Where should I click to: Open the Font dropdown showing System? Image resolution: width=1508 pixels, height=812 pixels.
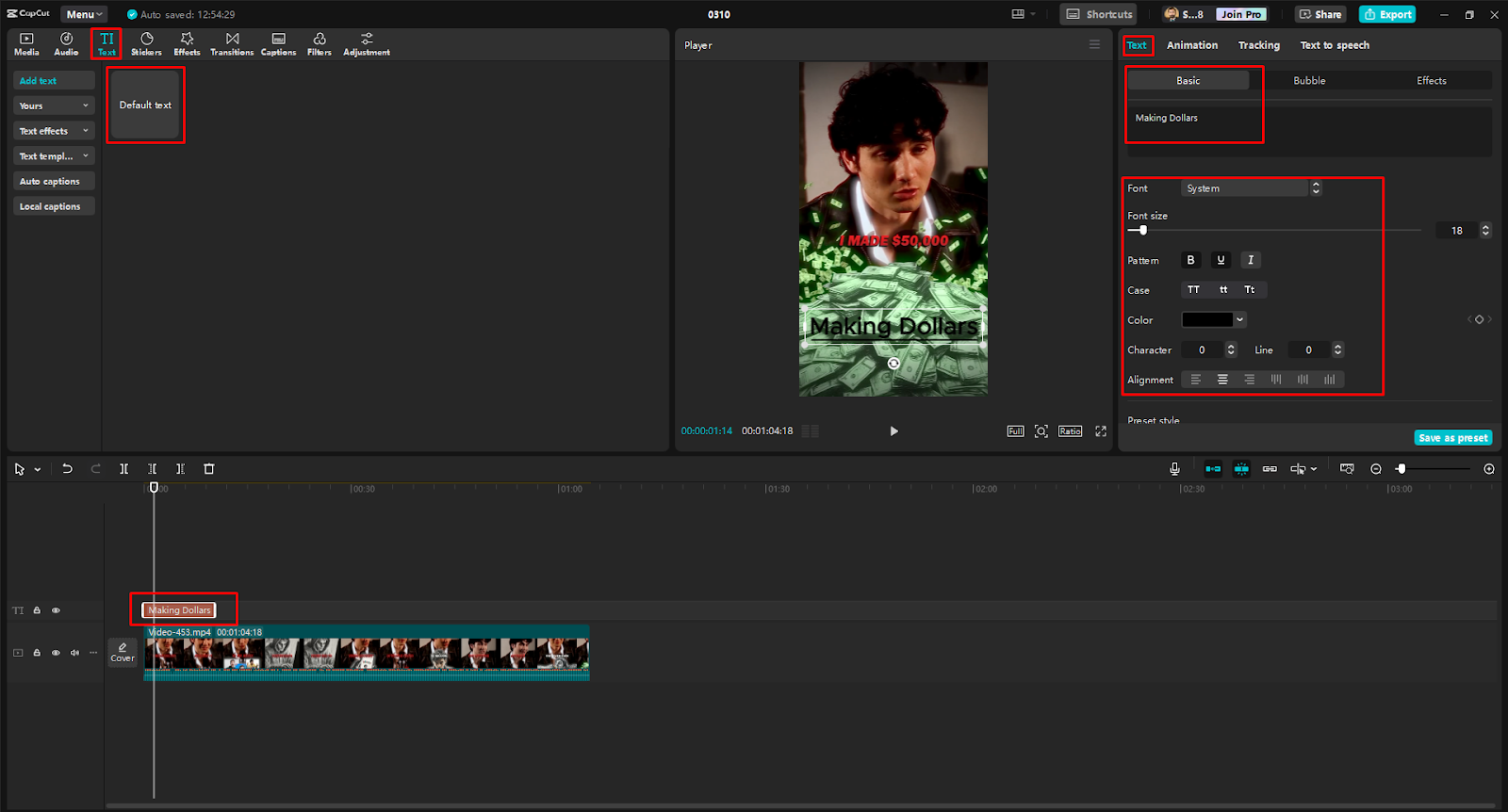pyautogui.click(x=1251, y=188)
